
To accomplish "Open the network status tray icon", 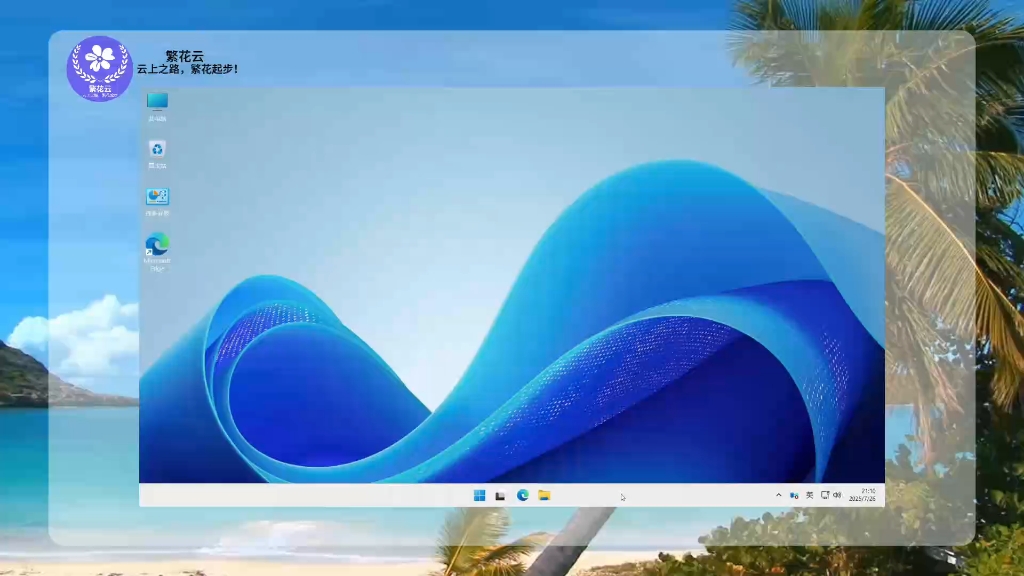I will tap(825, 496).
